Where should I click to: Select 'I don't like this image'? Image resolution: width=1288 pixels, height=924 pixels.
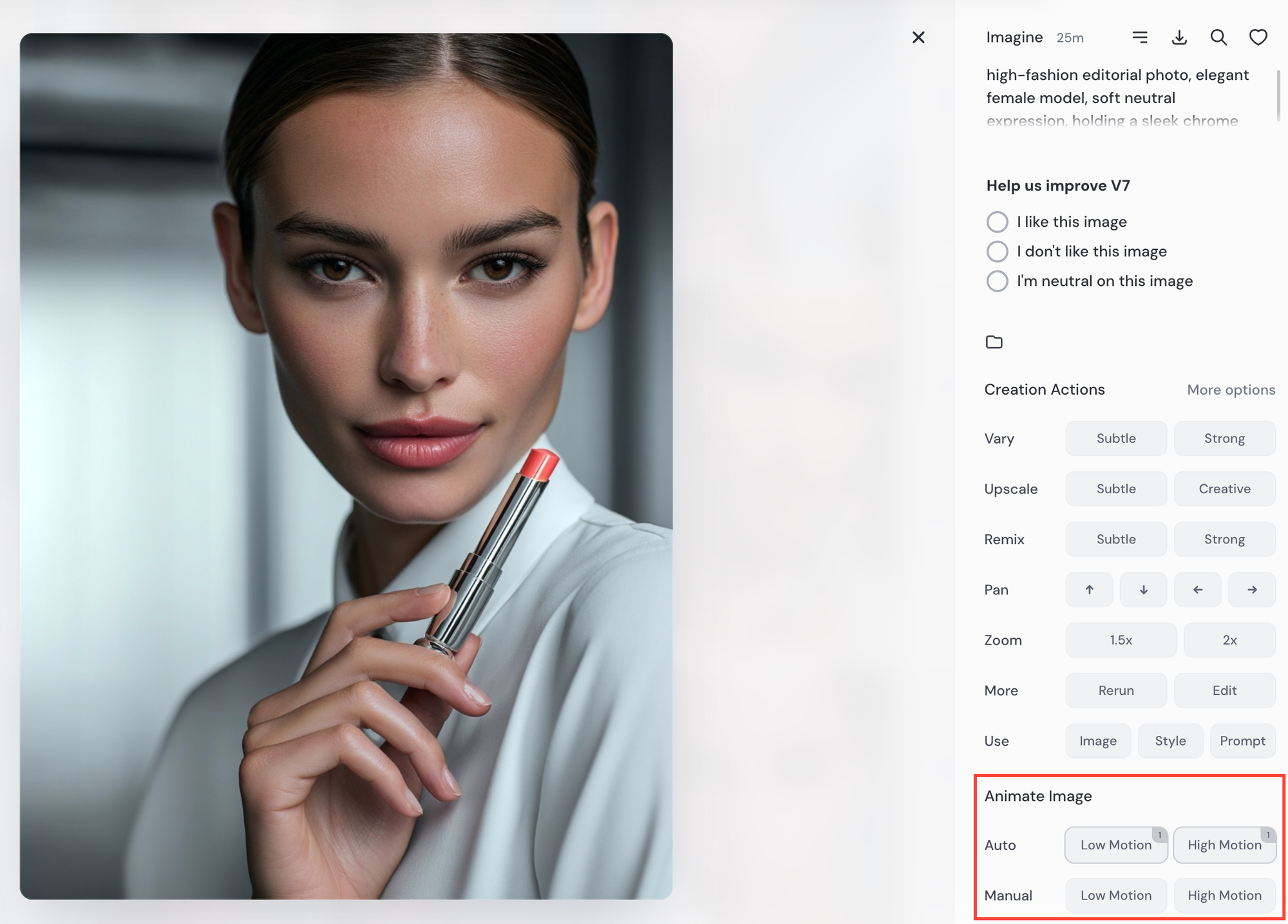998,251
